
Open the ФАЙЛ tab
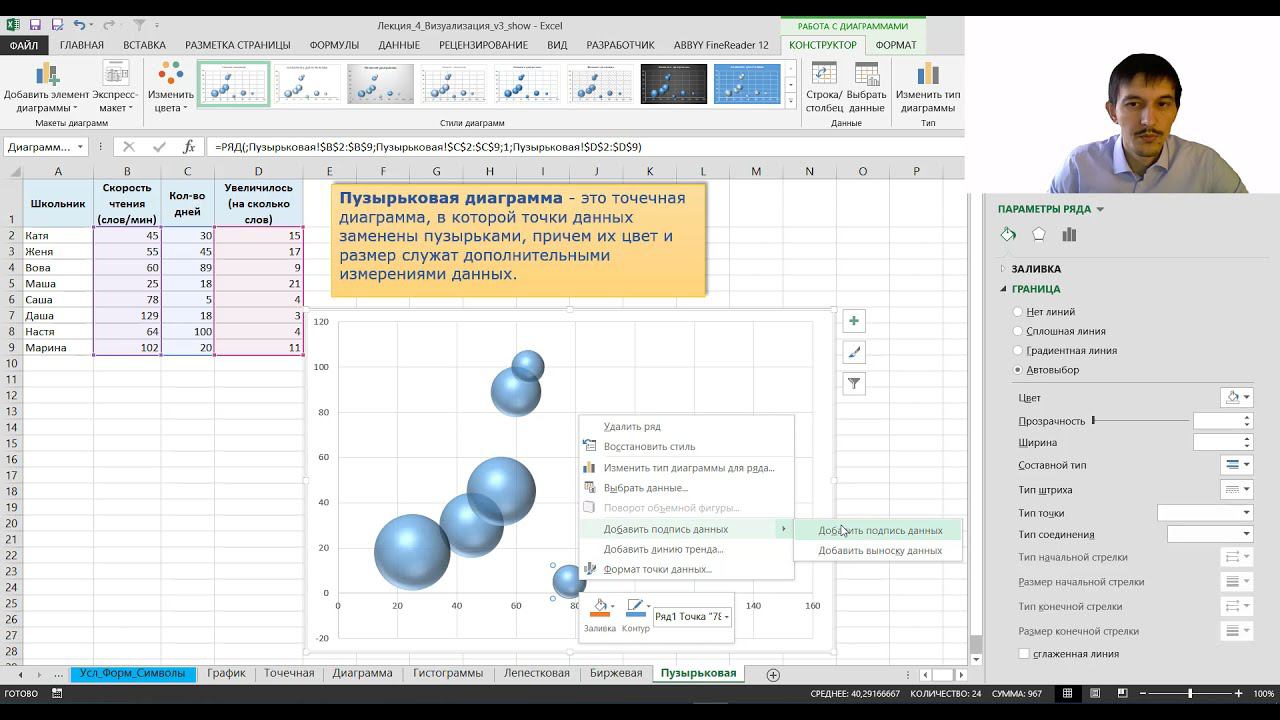pyautogui.click(x=24, y=45)
